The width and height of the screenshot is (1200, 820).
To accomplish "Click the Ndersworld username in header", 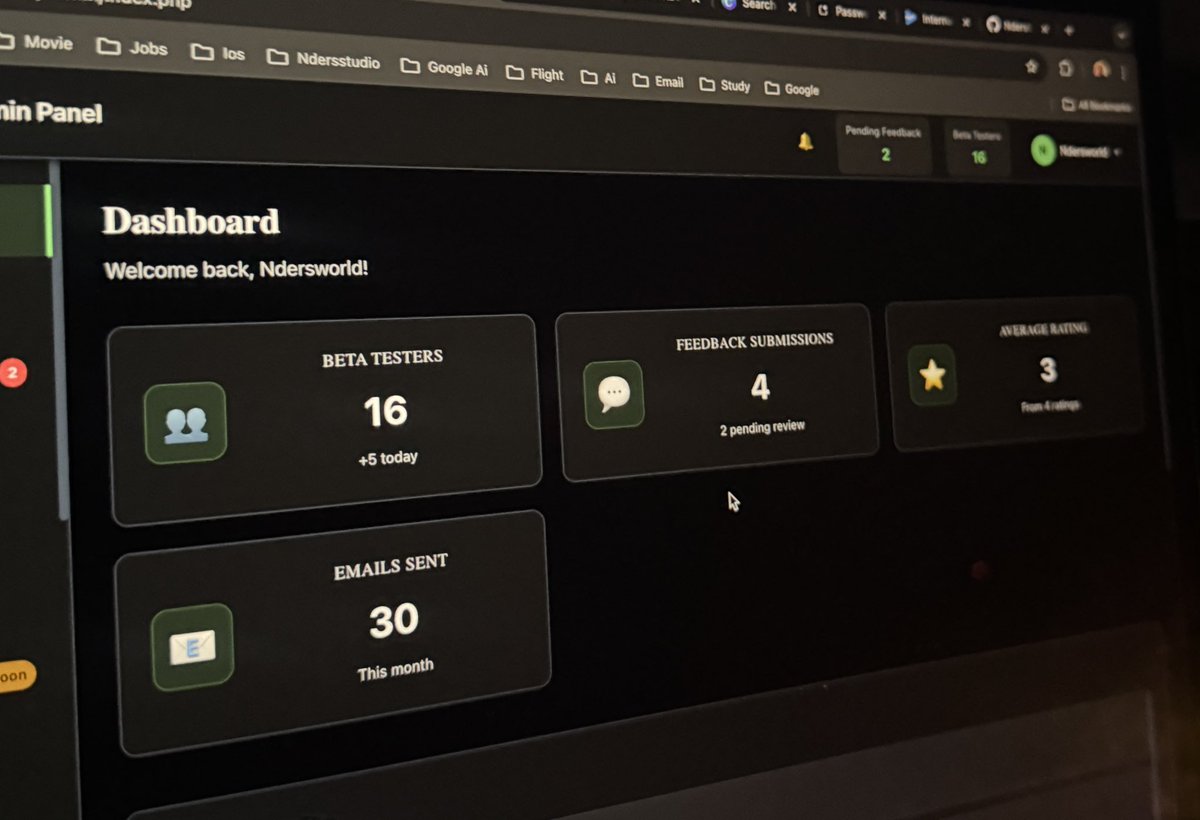I will (1083, 151).
